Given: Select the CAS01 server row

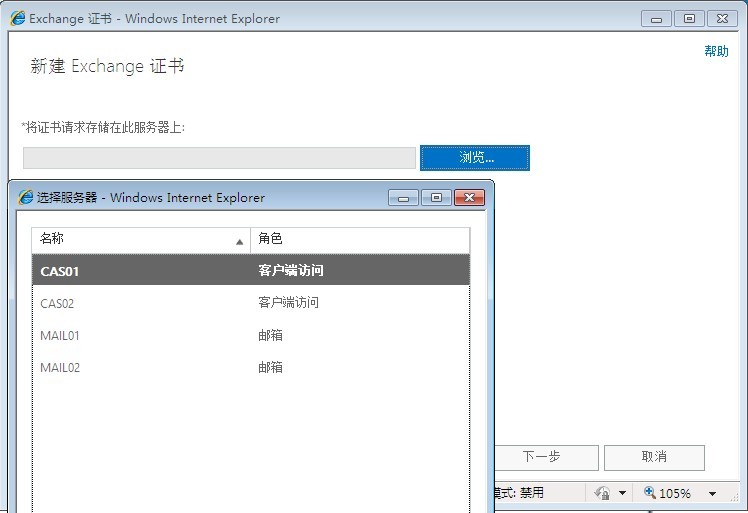Looking at the screenshot, I should [250, 270].
